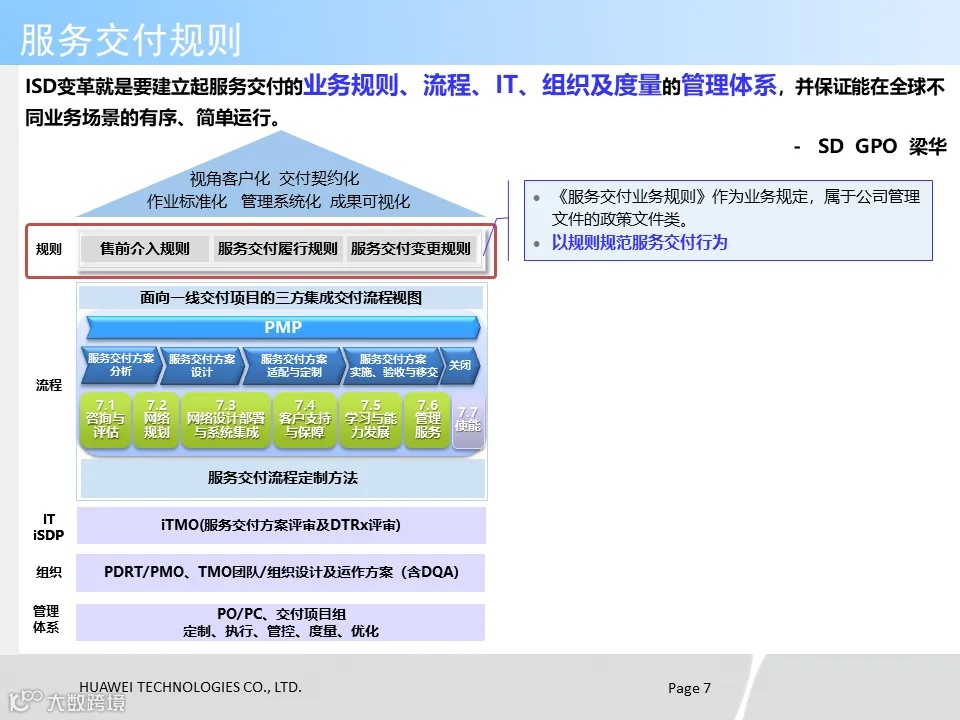Toggle the 售前介入规则 rule box
The height and width of the screenshot is (720, 960).
click(x=144, y=249)
